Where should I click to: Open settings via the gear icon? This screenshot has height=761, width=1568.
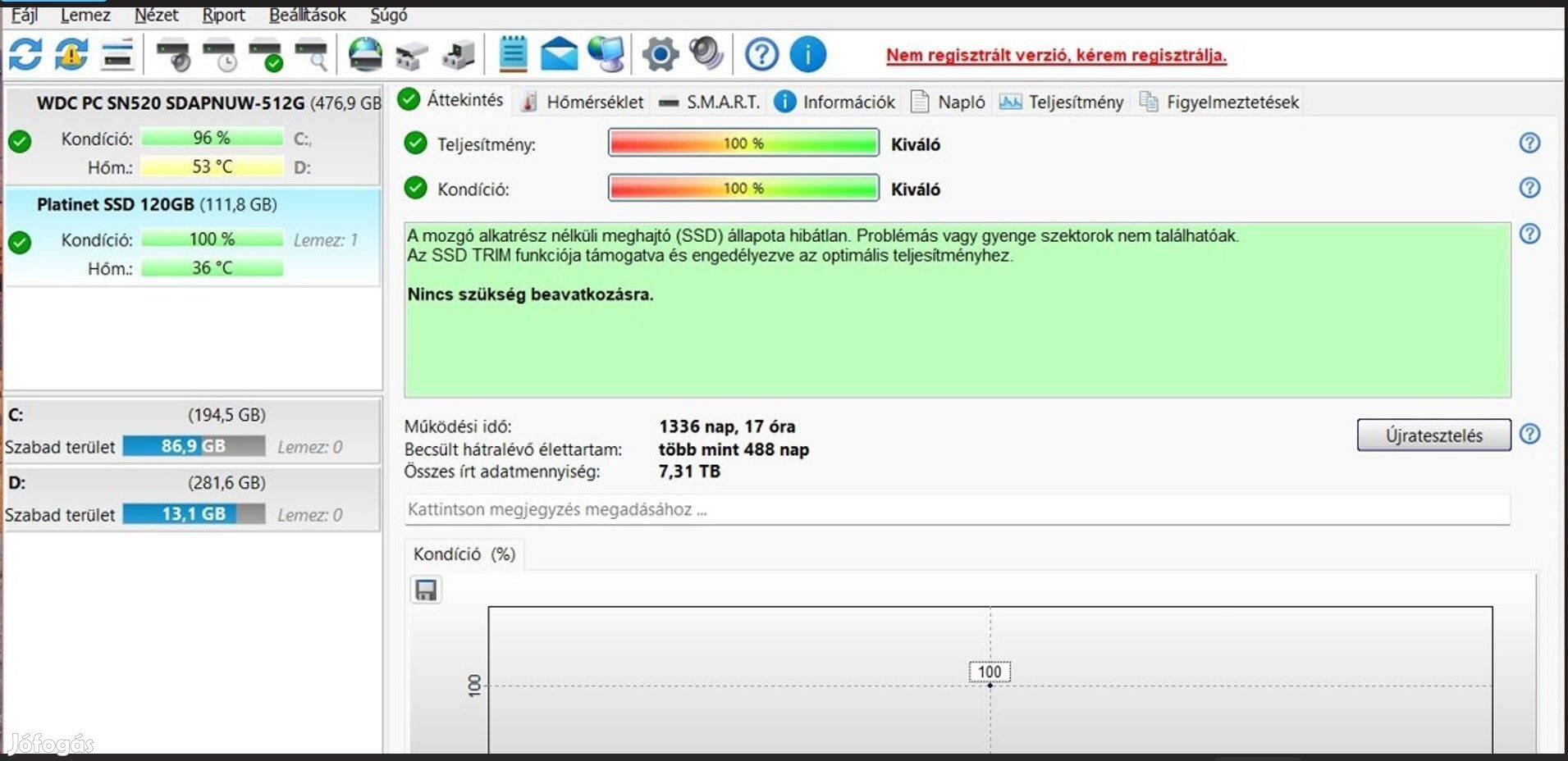(661, 55)
